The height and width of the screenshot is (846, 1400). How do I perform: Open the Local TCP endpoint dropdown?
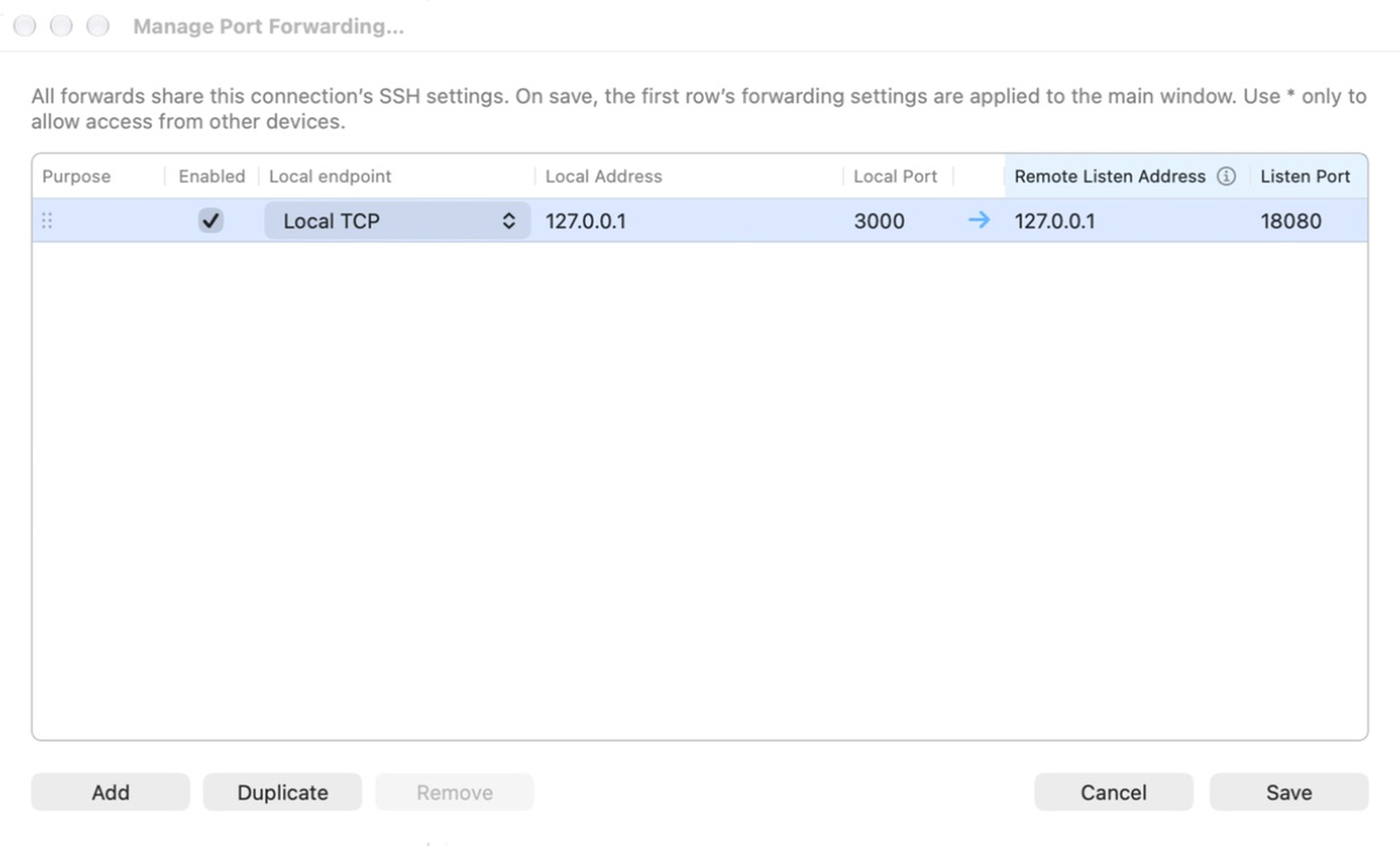pyautogui.click(x=398, y=220)
